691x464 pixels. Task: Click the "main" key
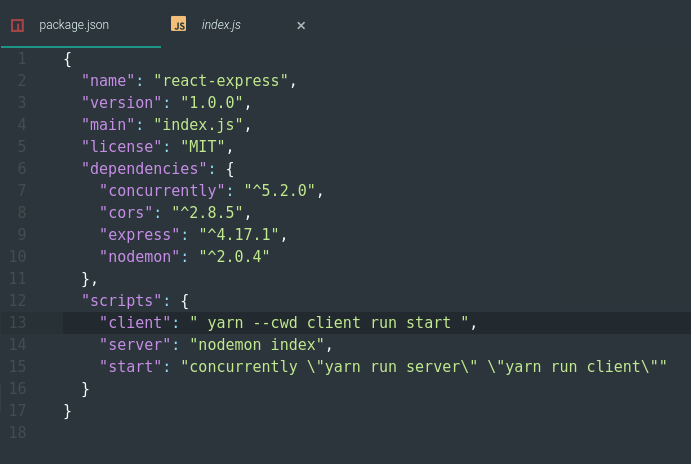pos(108,125)
